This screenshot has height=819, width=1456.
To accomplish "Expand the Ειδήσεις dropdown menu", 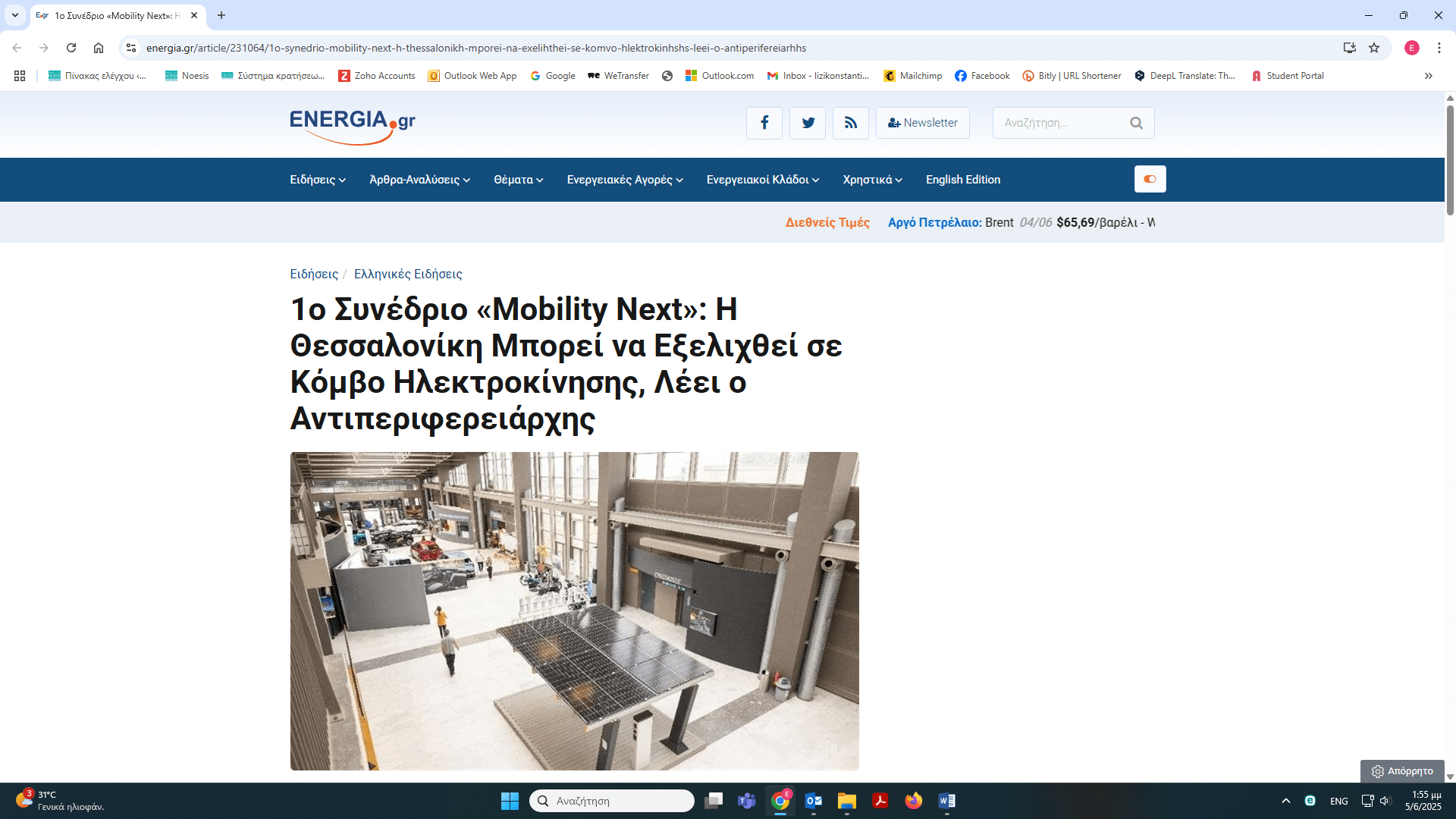I will [x=318, y=180].
